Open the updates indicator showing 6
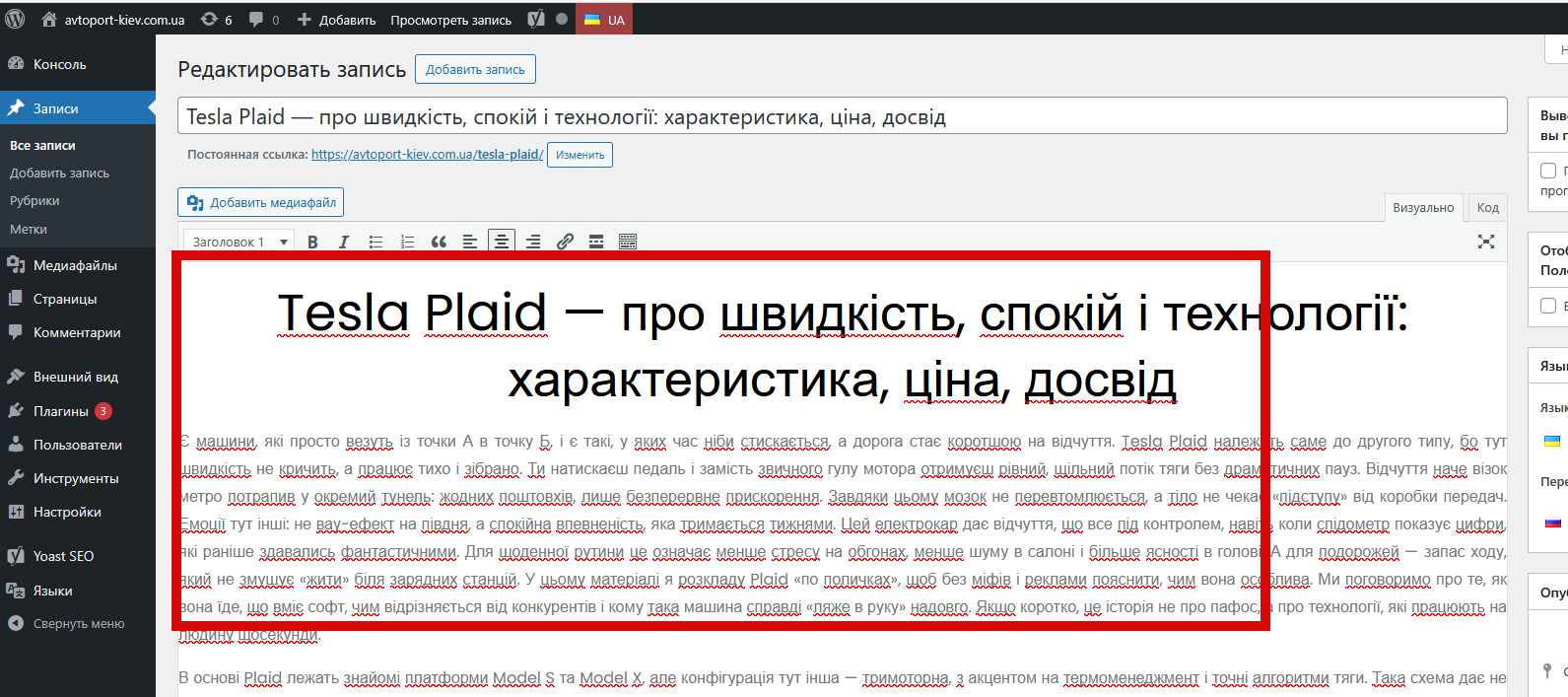 point(216,20)
